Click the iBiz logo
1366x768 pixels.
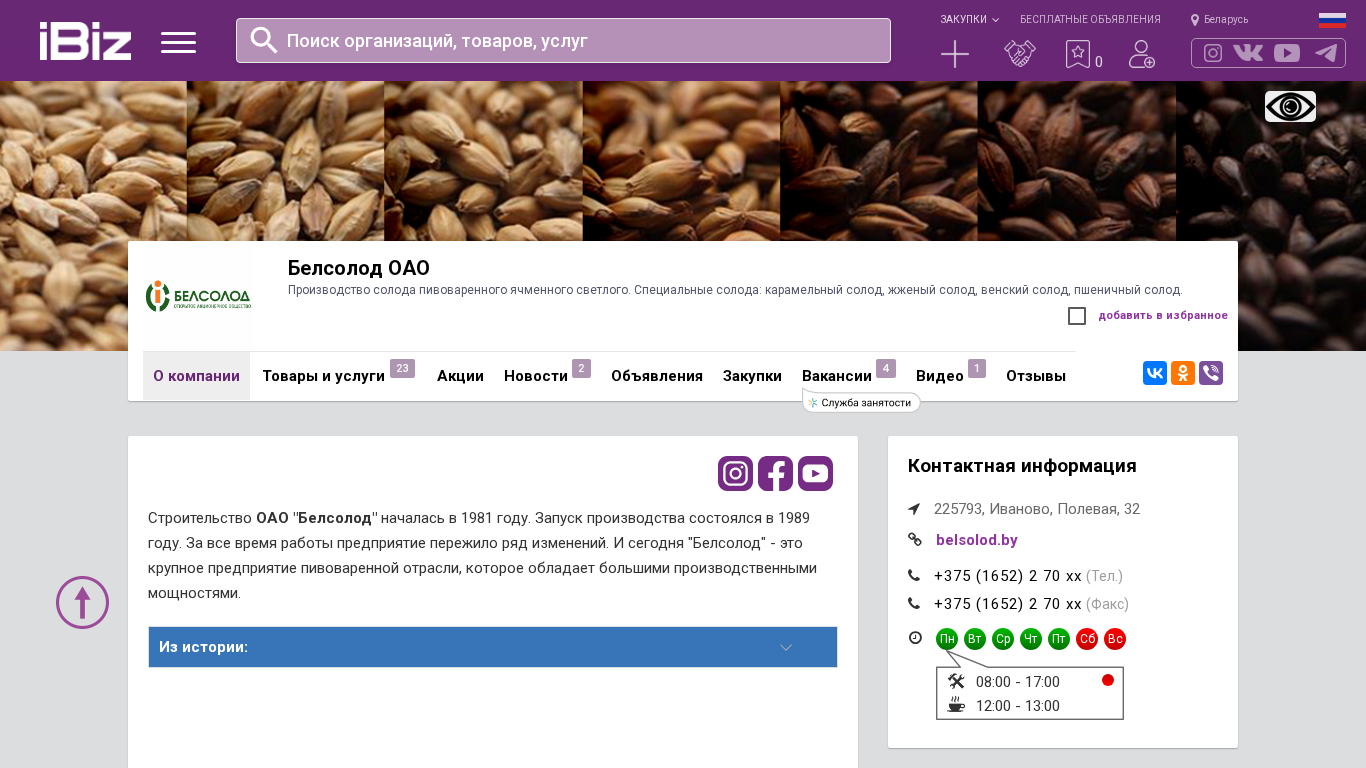pos(85,41)
